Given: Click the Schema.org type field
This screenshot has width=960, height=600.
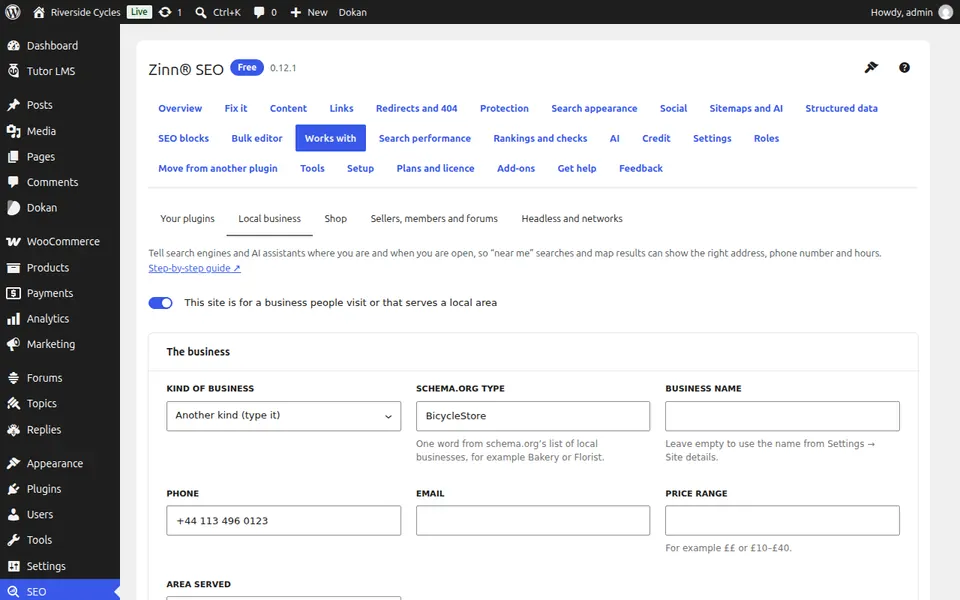Looking at the screenshot, I should click(x=533, y=416).
